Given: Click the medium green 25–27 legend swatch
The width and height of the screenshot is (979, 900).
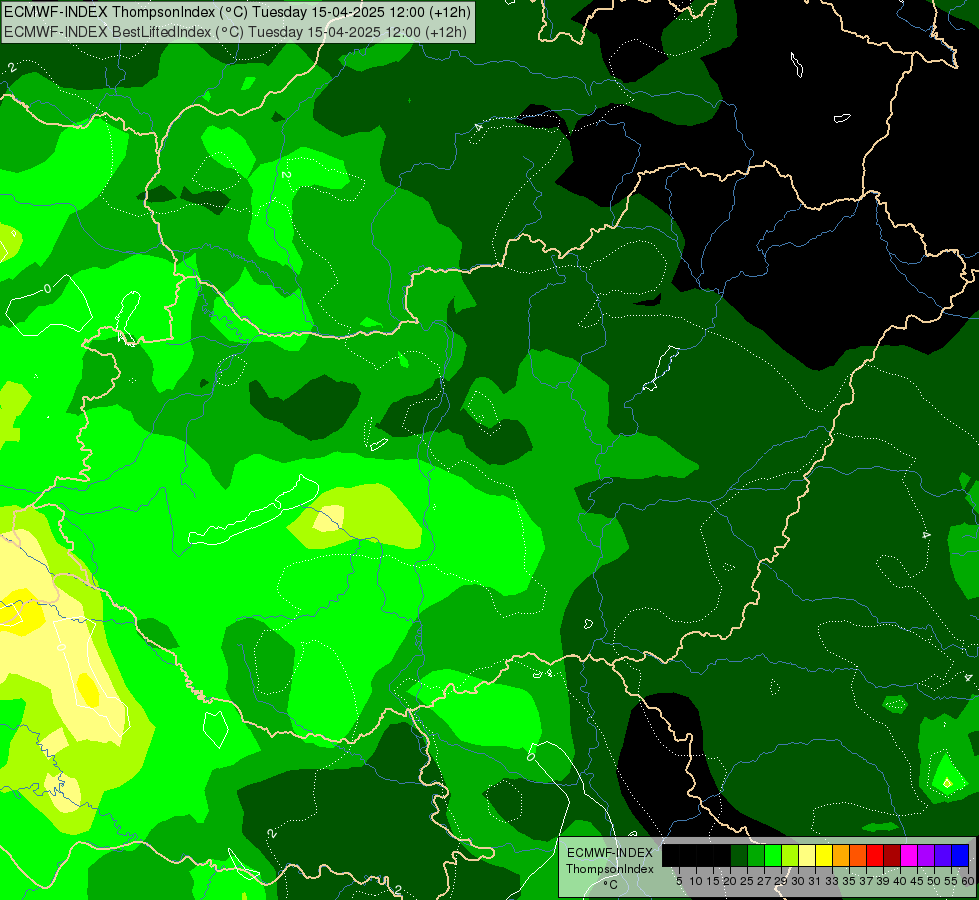Looking at the screenshot, I should pyautogui.click(x=756, y=855).
